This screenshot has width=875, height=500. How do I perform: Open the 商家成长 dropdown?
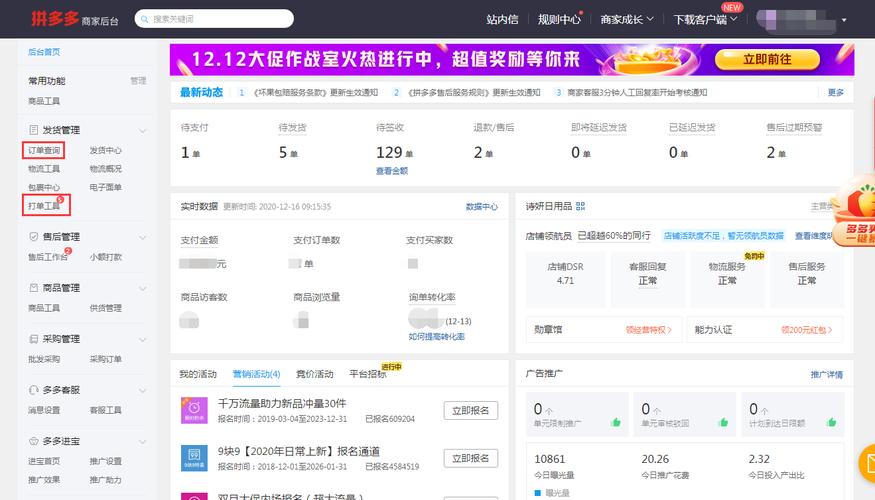coord(627,20)
